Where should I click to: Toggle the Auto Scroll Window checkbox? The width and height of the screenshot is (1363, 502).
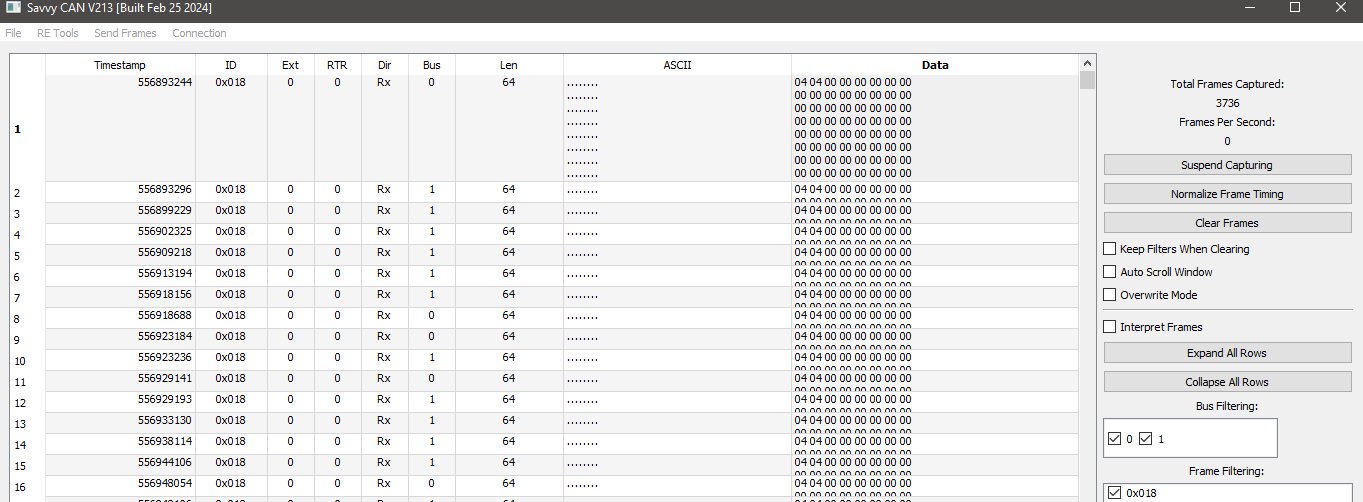[x=1109, y=272]
